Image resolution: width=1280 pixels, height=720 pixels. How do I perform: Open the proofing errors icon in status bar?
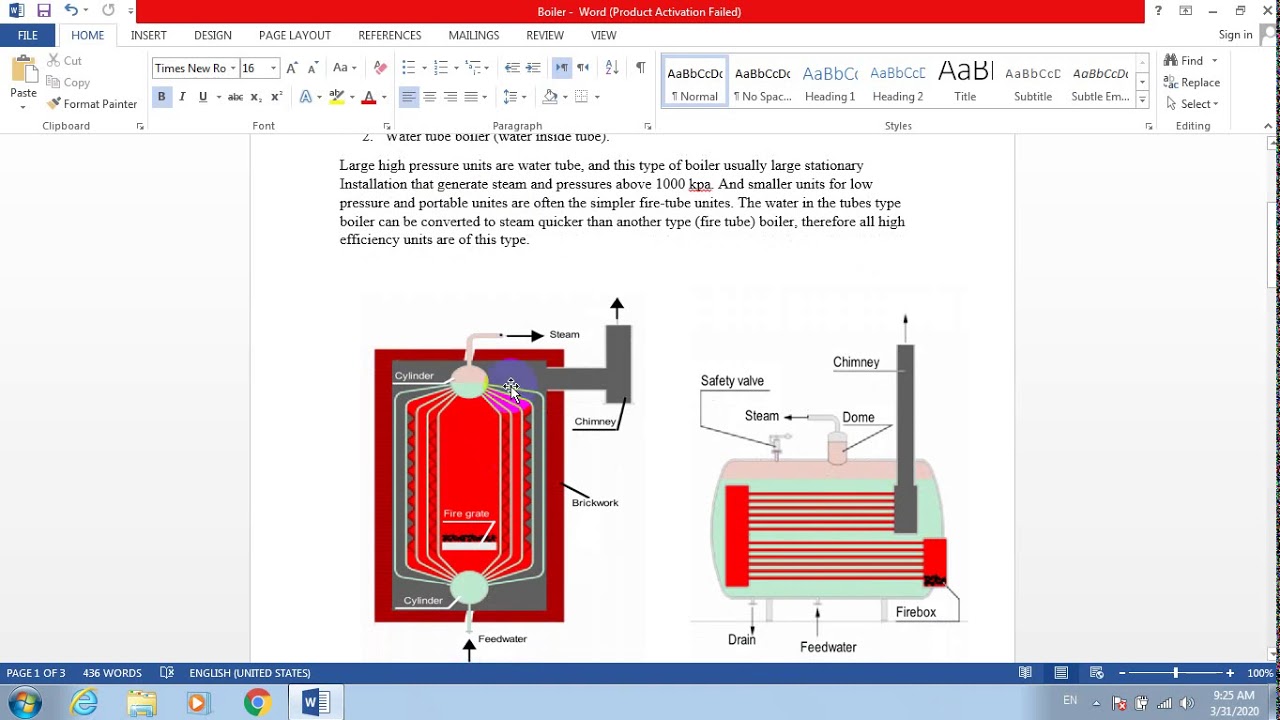click(x=167, y=673)
